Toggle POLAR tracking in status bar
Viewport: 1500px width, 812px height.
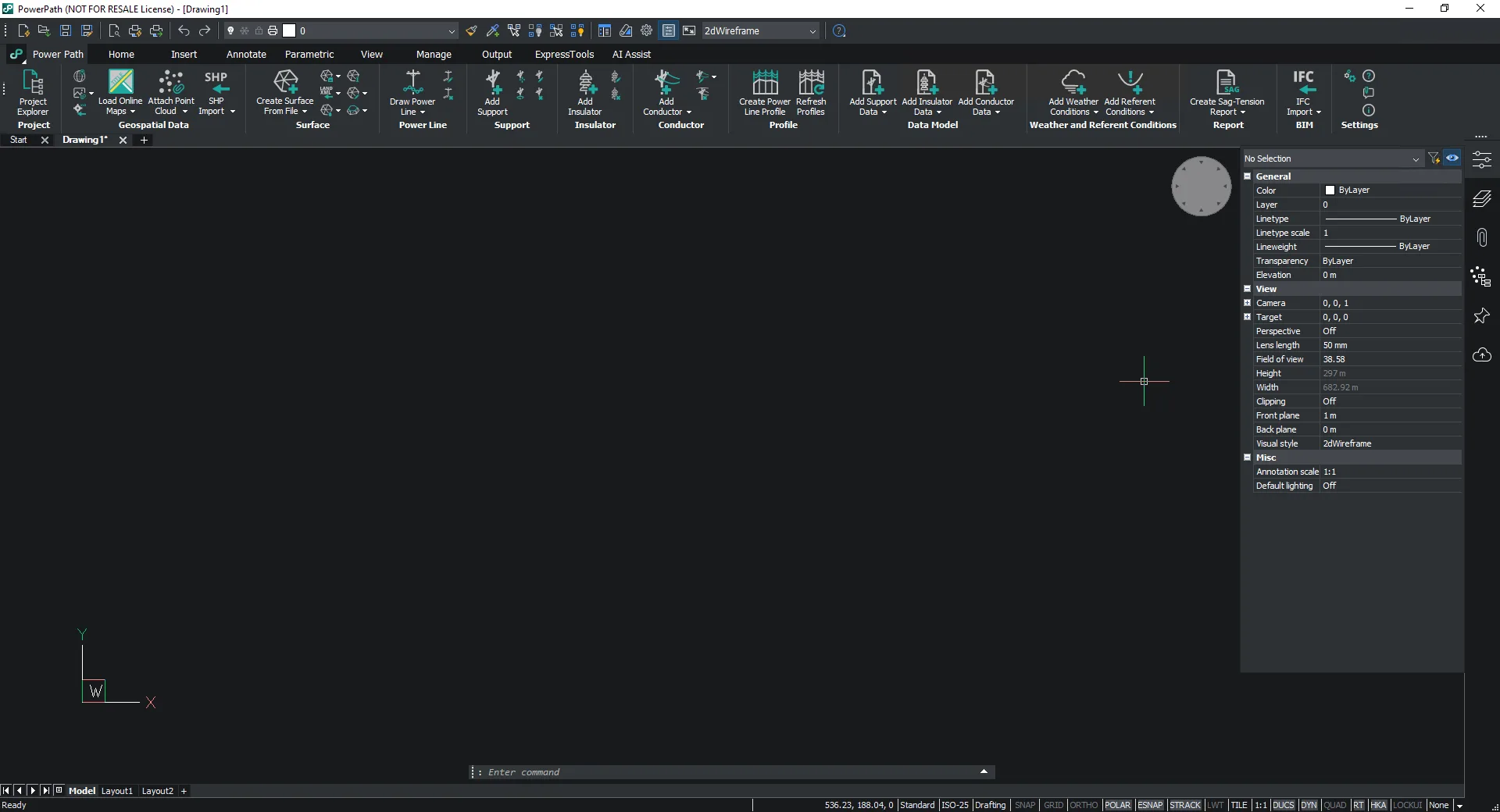1117,805
